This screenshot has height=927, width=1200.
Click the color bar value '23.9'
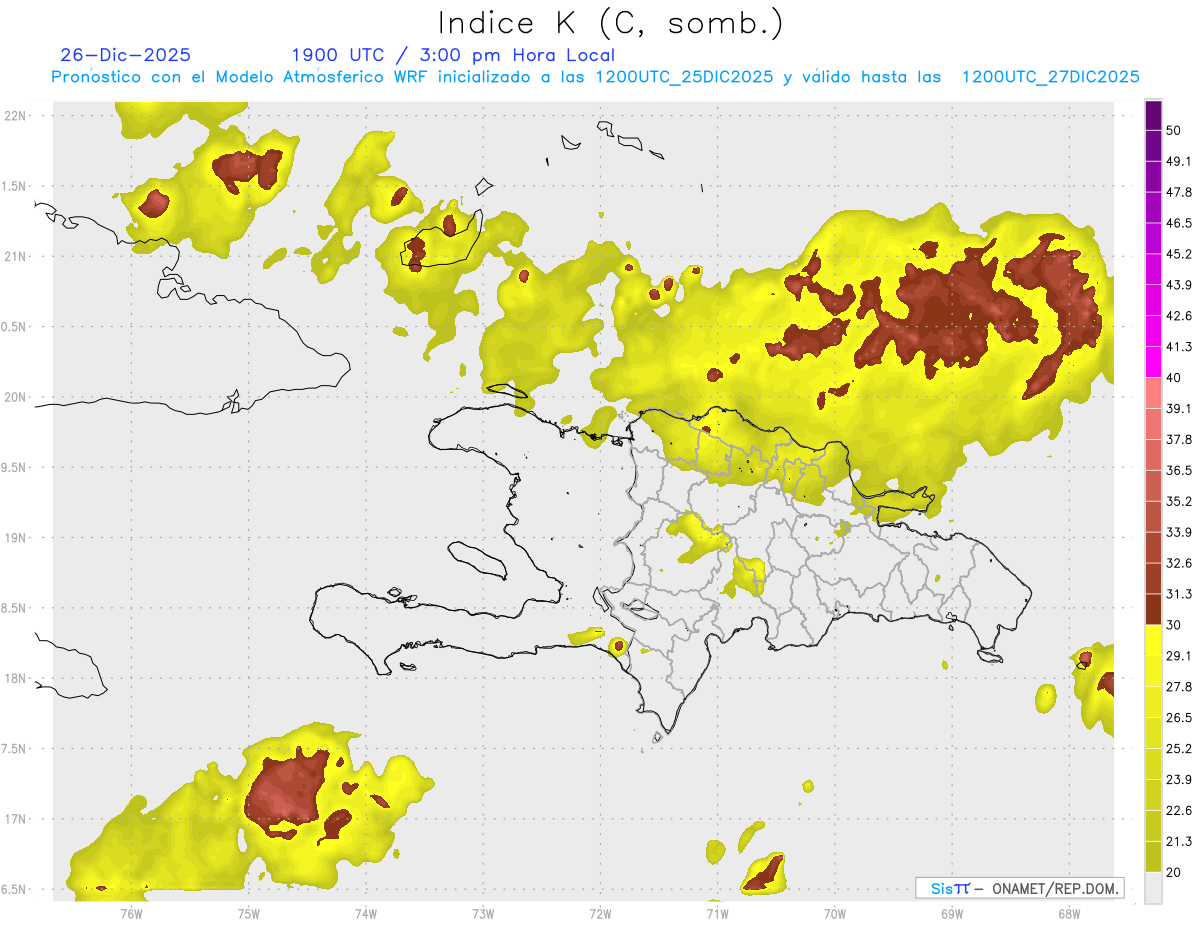[x=1180, y=780]
